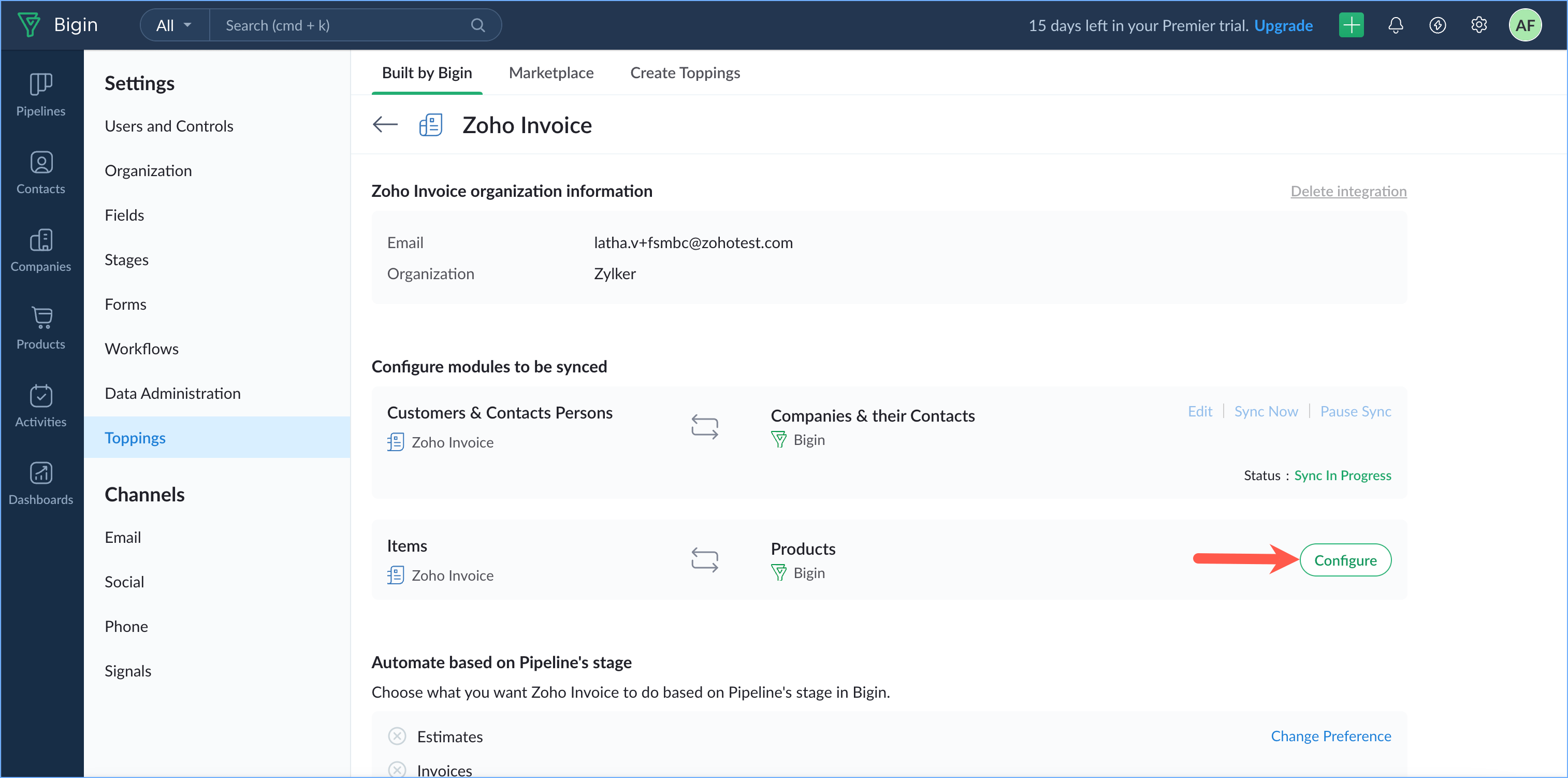Toggle the Estimates circle-x icon
The height and width of the screenshot is (778, 1568).
(x=397, y=736)
